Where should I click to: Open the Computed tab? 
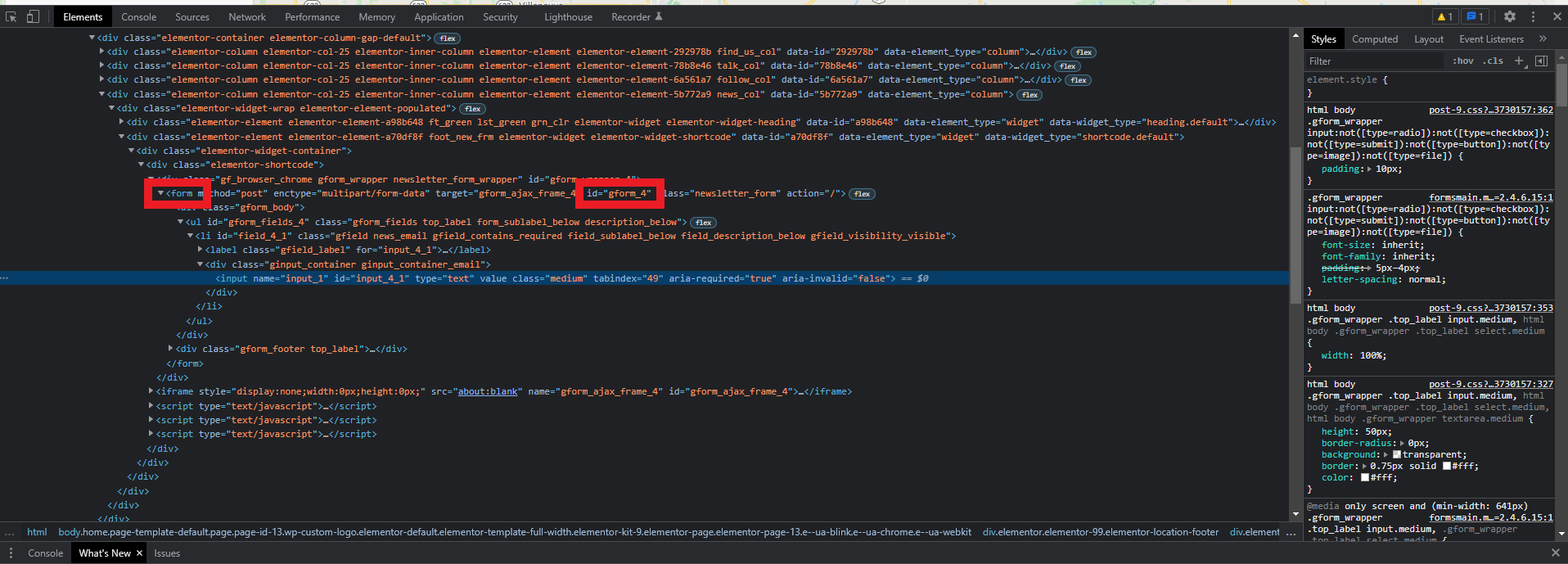point(1375,38)
